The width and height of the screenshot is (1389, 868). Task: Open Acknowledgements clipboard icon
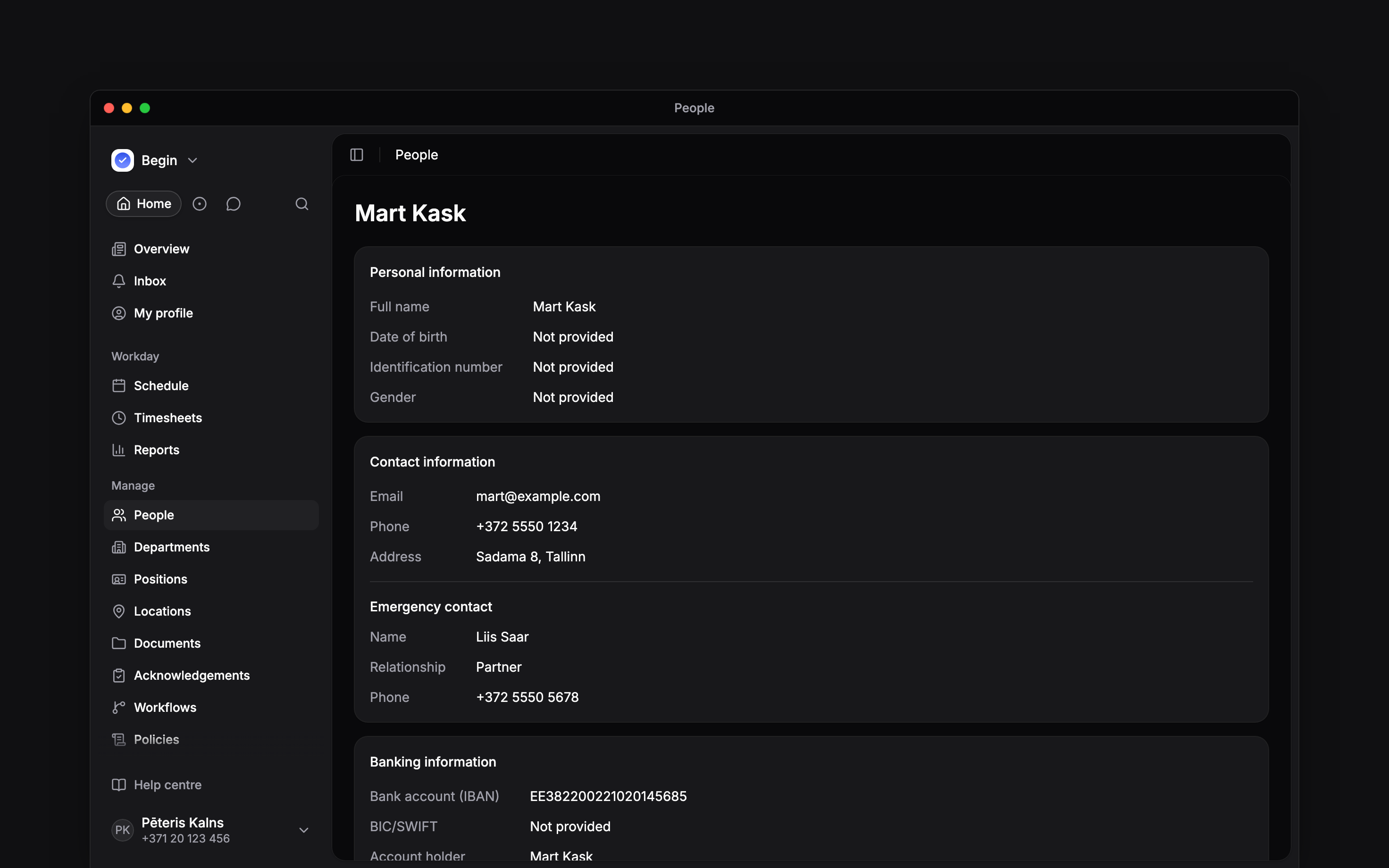pos(119,676)
